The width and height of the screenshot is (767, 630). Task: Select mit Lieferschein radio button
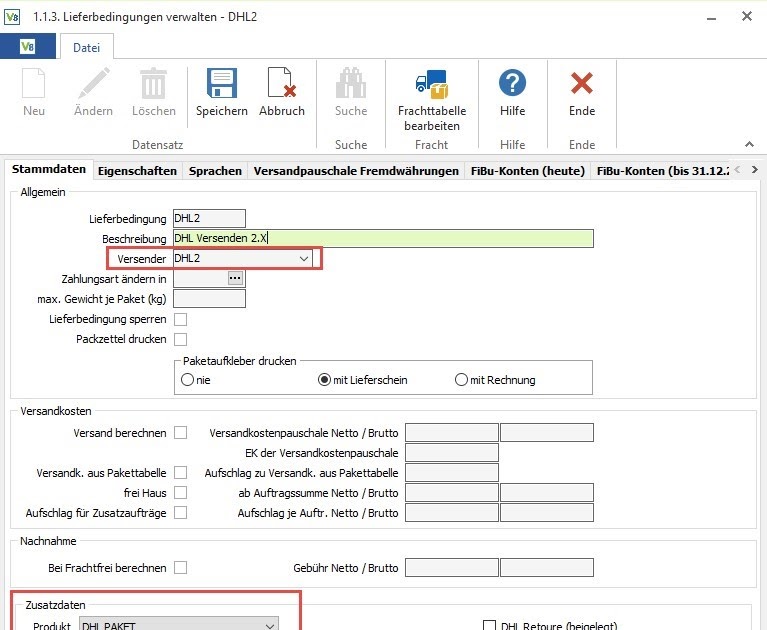[324, 380]
